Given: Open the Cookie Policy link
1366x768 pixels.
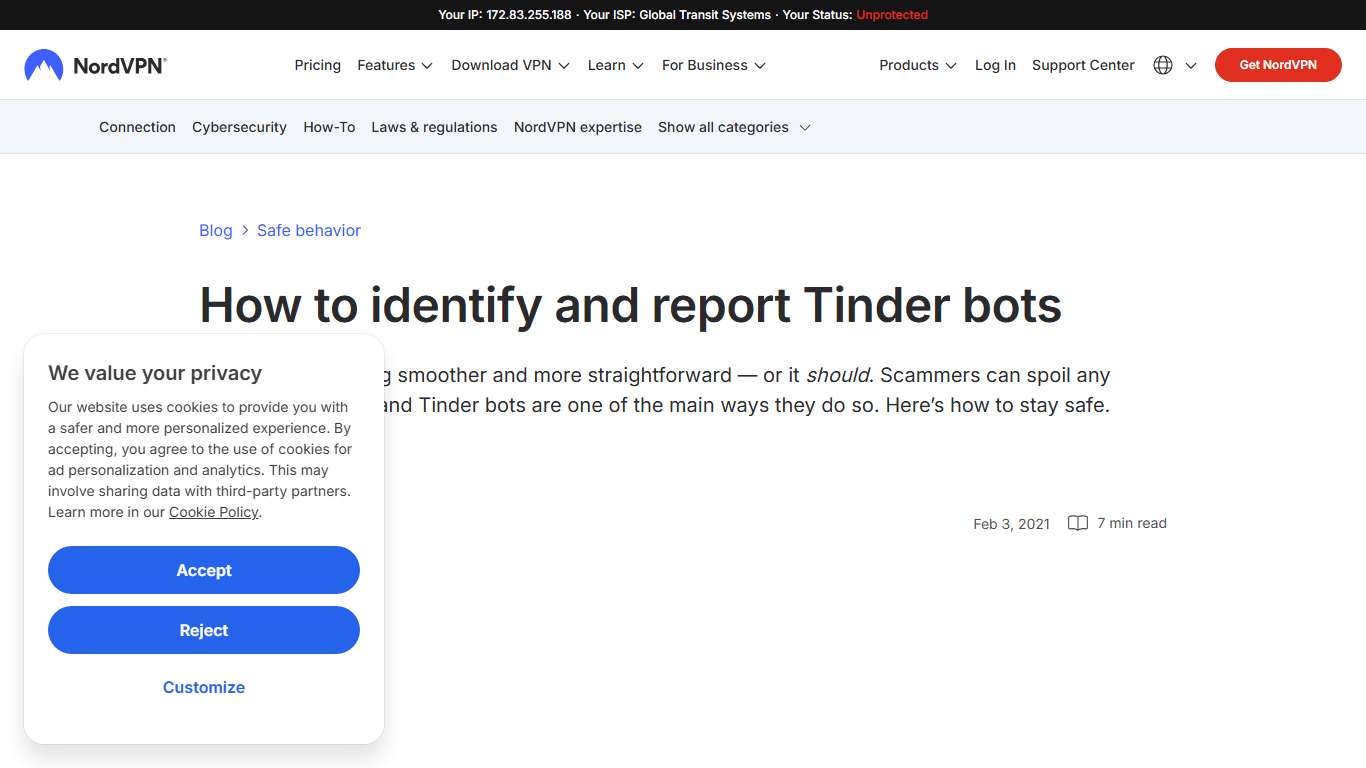Looking at the screenshot, I should [213, 512].
